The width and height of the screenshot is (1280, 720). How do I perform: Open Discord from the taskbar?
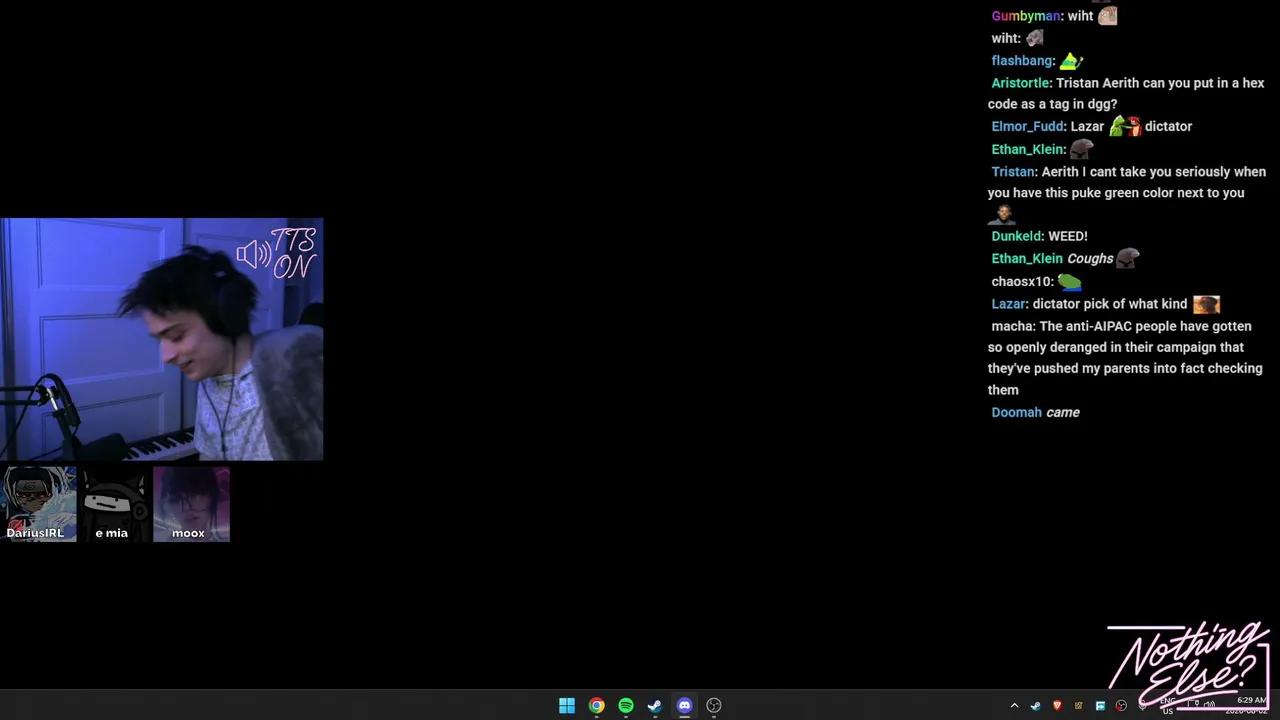(684, 706)
